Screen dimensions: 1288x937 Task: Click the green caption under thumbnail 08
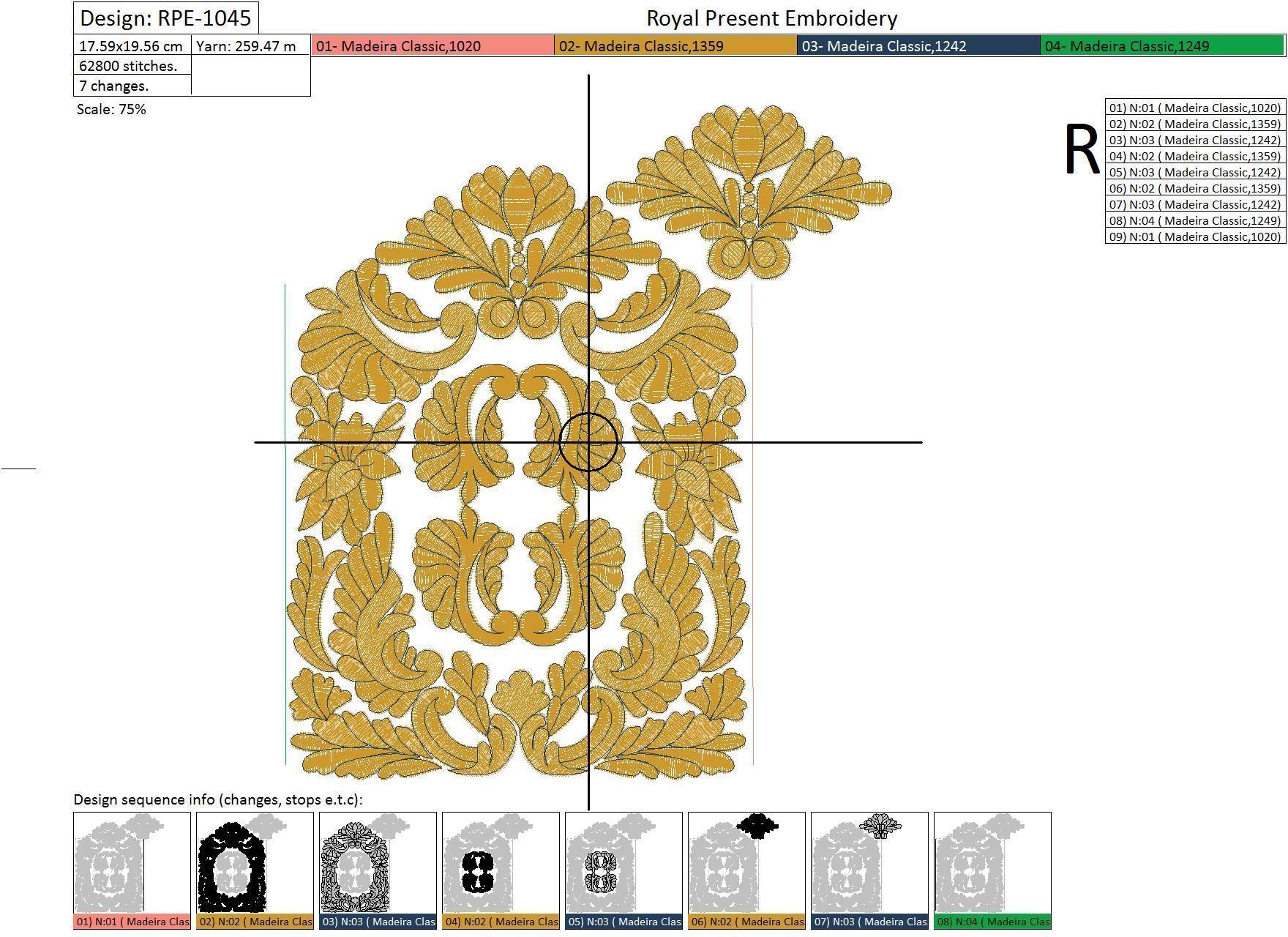[x=992, y=922]
